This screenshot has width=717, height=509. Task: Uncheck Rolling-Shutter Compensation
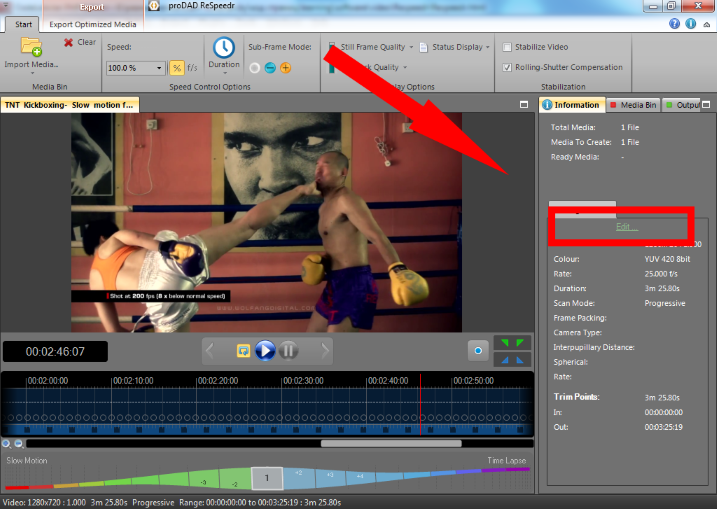[508, 67]
